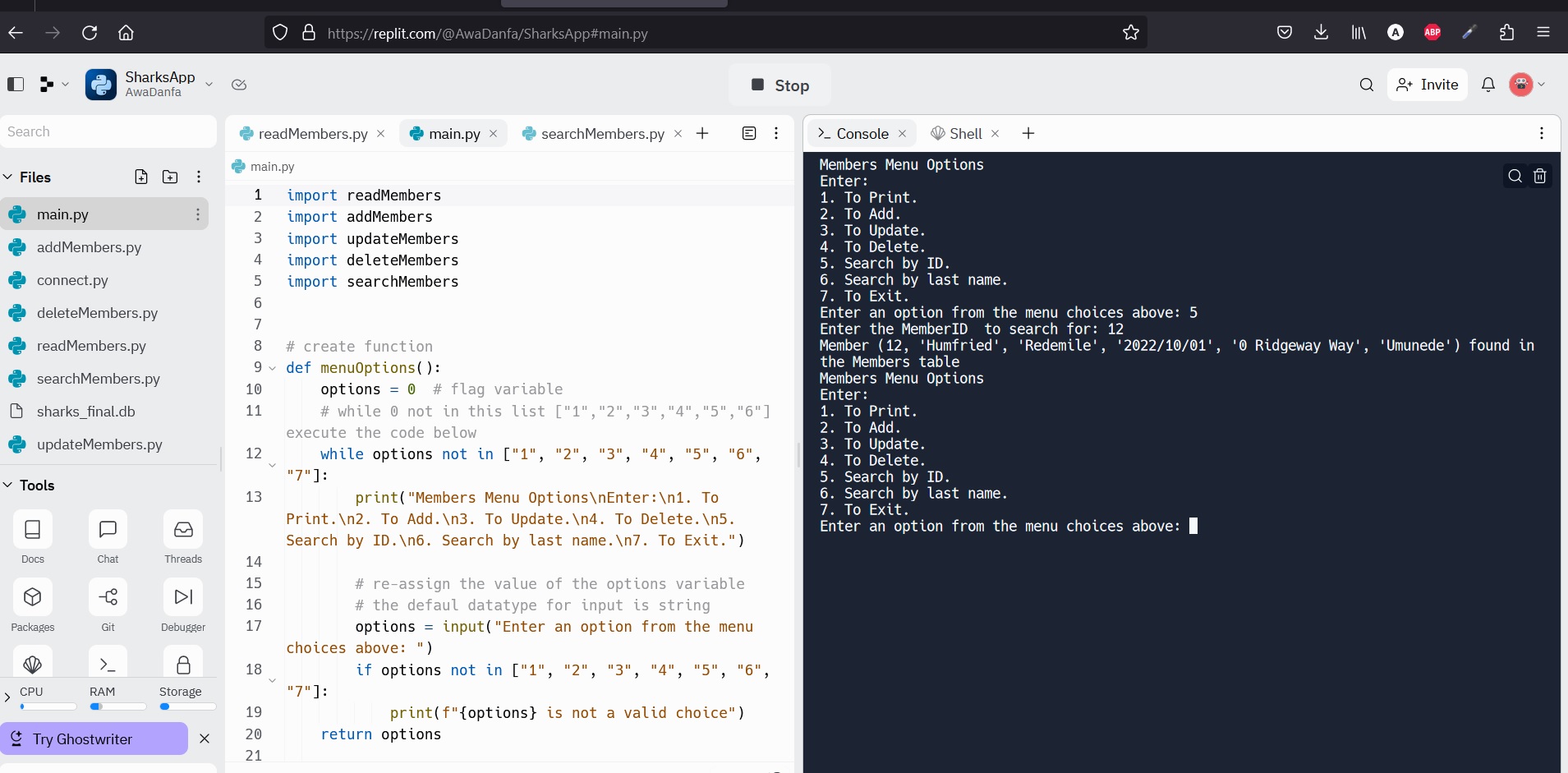Image resolution: width=1568 pixels, height=773 pixels.
Task: Click the RAM usage bar
Action: coord(118,706)
